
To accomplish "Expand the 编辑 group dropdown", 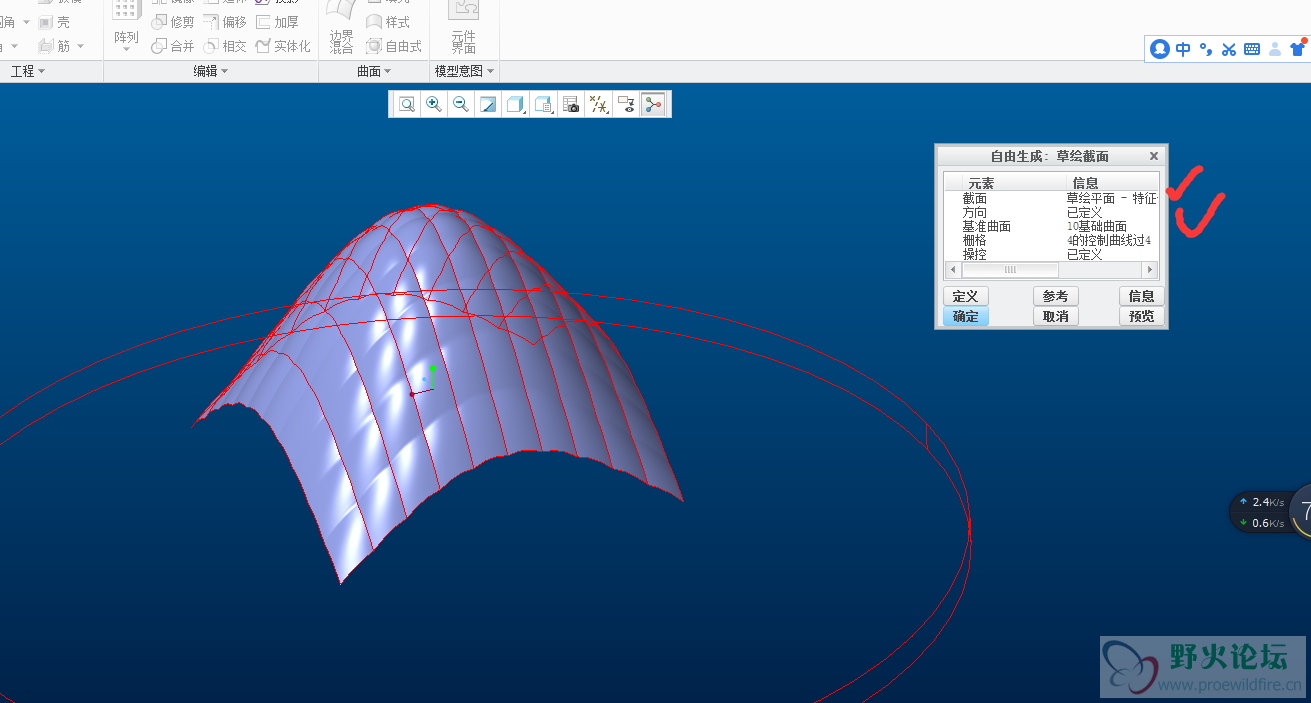I will [211, 71].
